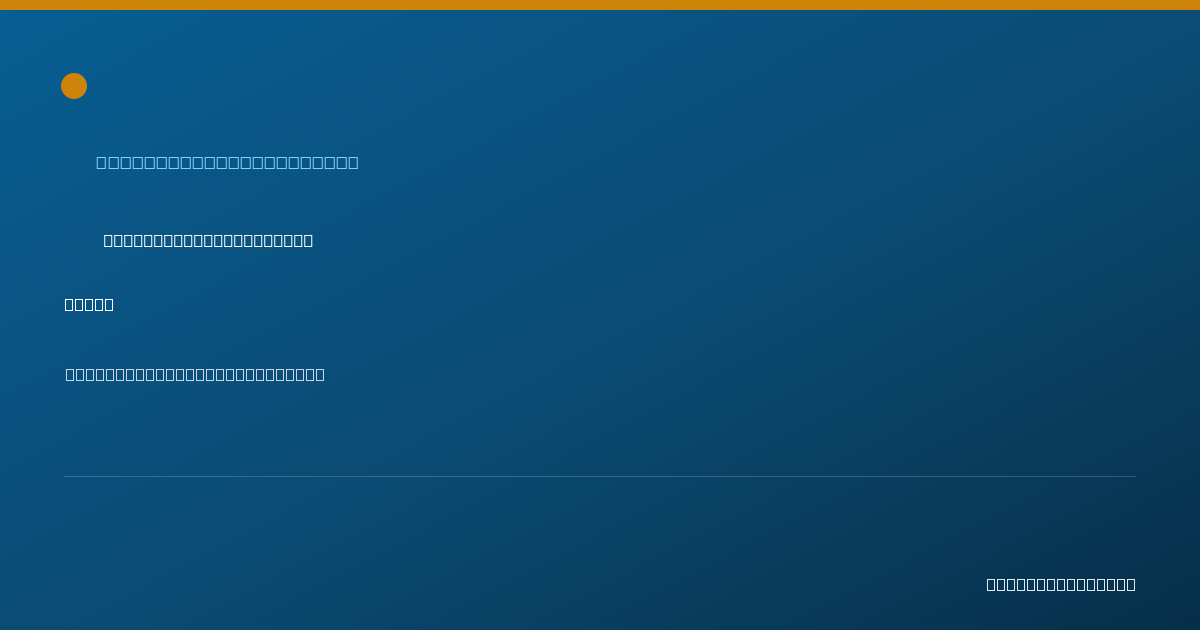Click the short six-character white label
This screenshot has height=630, width=1200.
[x=89, y=304]
